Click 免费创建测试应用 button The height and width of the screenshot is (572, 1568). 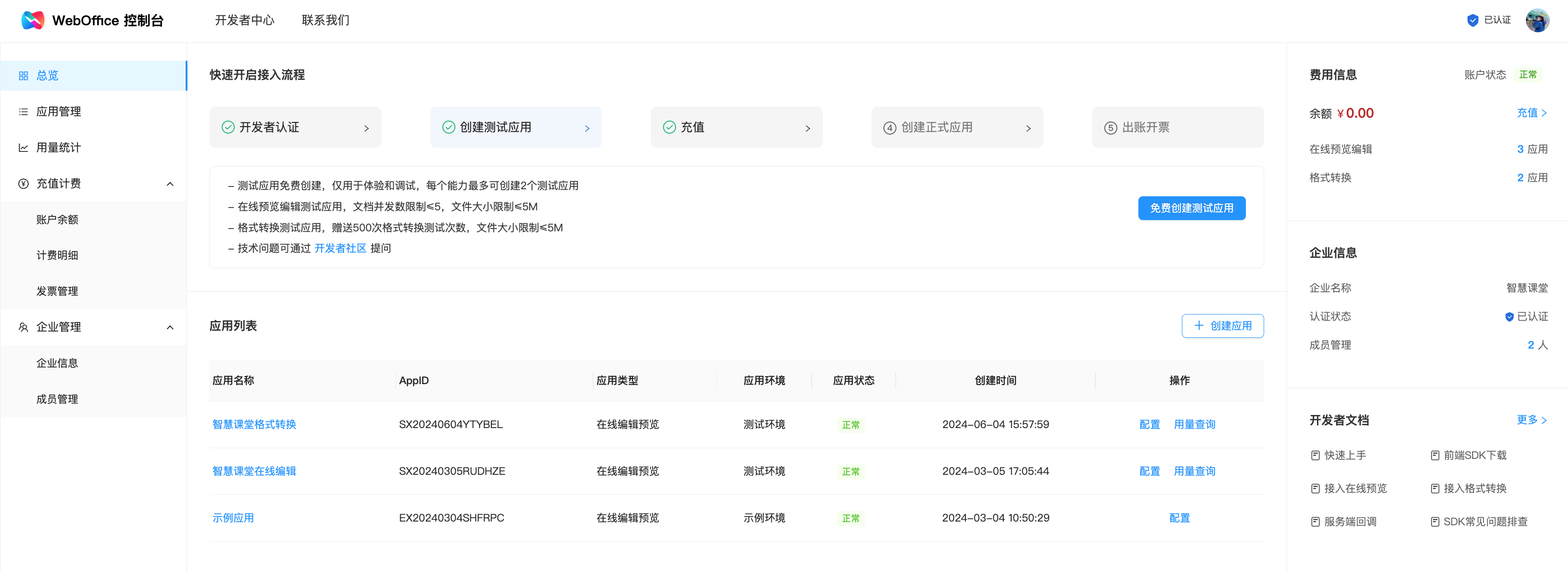point(1191,208)
